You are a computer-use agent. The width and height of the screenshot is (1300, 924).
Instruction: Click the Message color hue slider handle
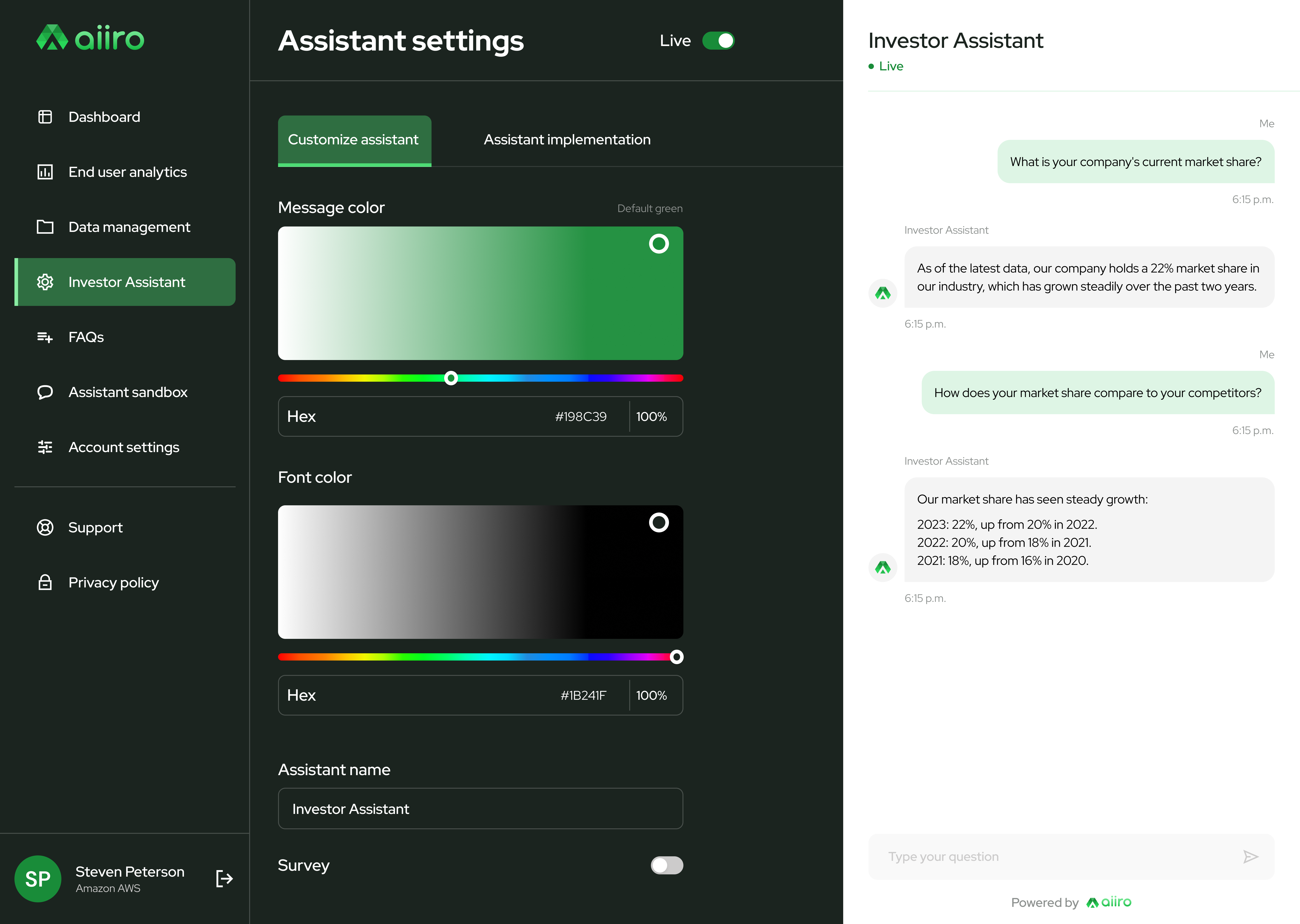(x=451, y=378)
